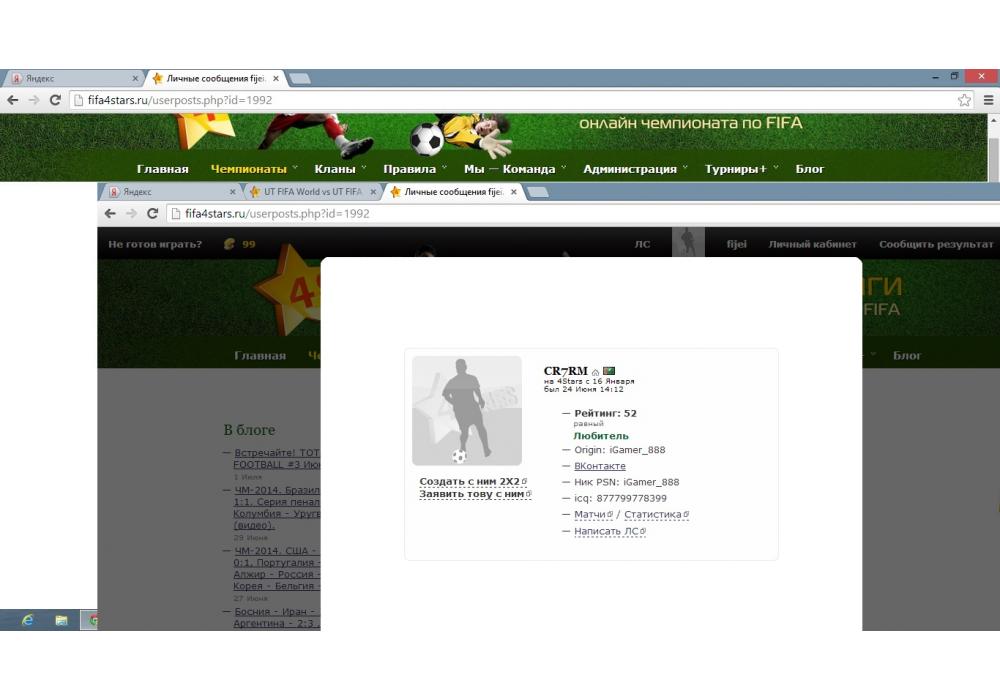The height and width of the screenshot is (700, 1000).
Task: Reload the page in the outer browser
Action: [55, 100]
